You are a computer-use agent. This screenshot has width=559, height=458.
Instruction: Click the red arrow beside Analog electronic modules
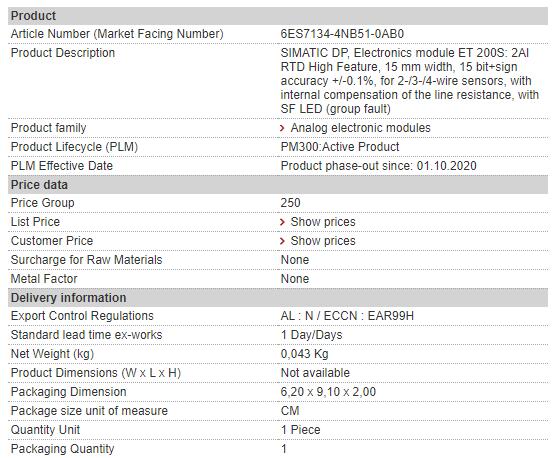[282, 128]
